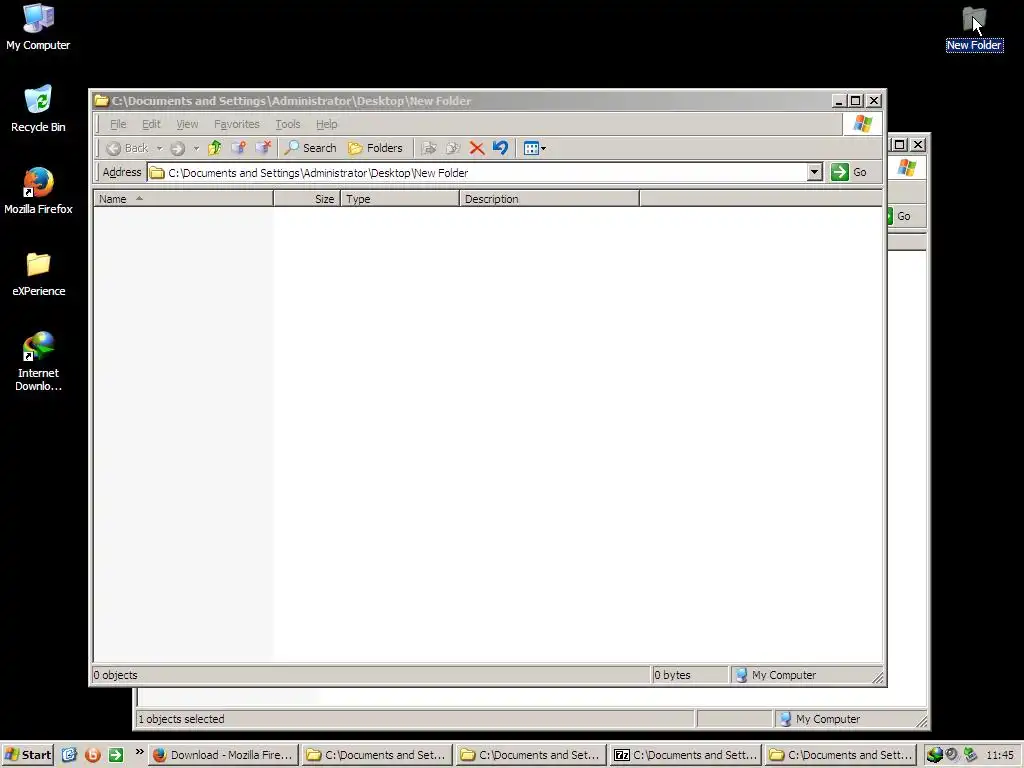This screenshot has height=768, width=1024.
Task: Open the Start menu
Action: click(x=27, y=755)
